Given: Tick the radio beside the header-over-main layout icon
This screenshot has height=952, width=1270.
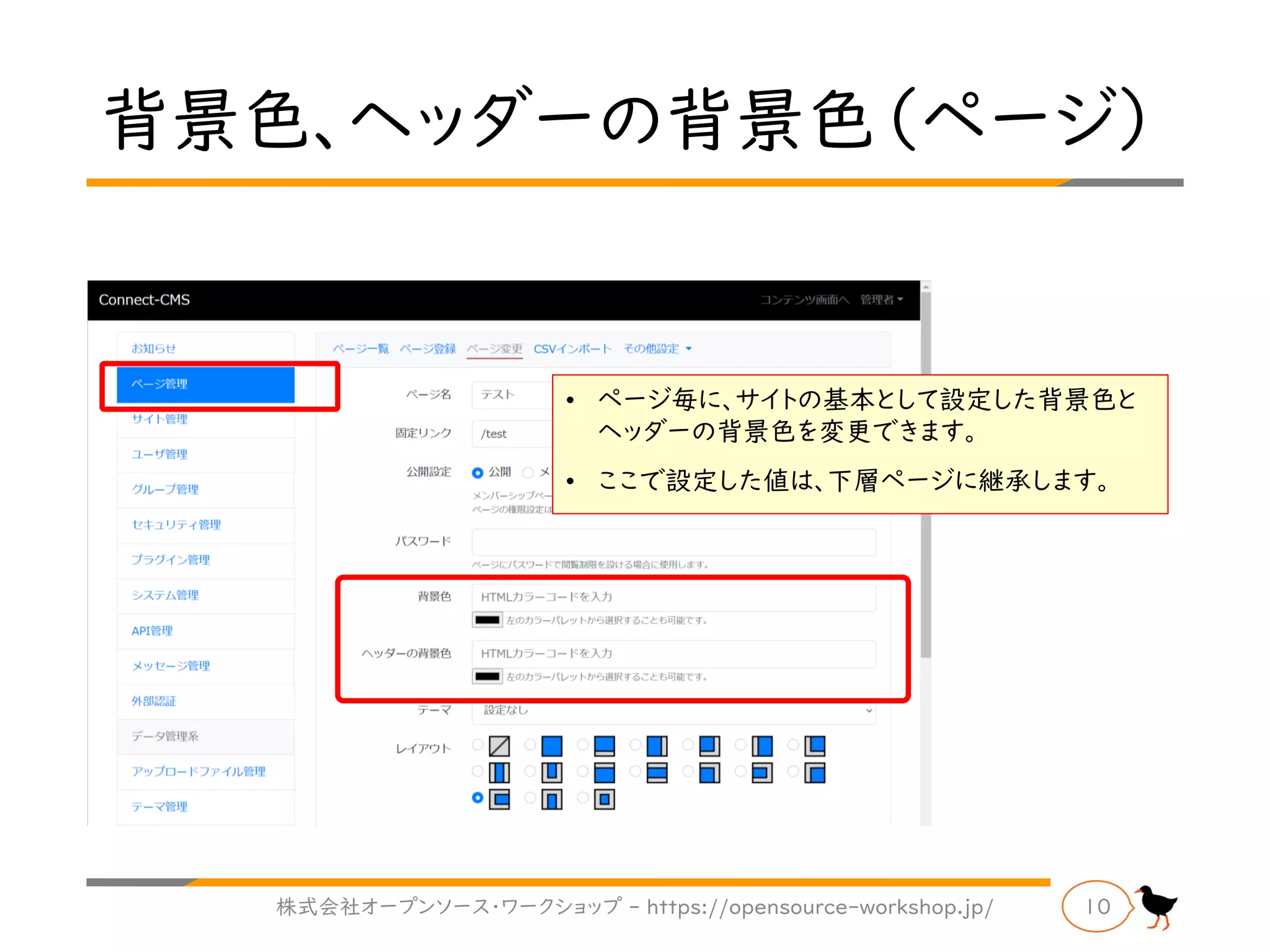Looking at the screenshot, I should click(583, 771).
